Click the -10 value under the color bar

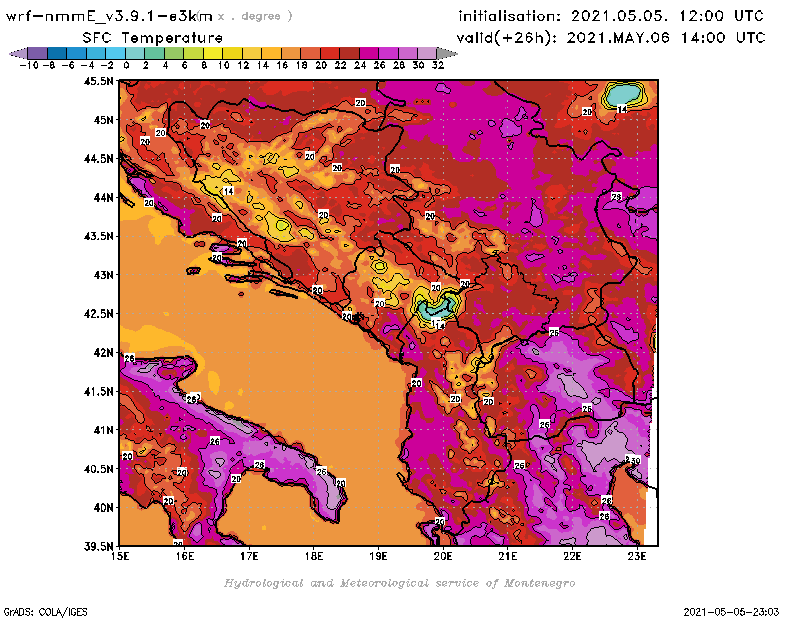[29, 65]
